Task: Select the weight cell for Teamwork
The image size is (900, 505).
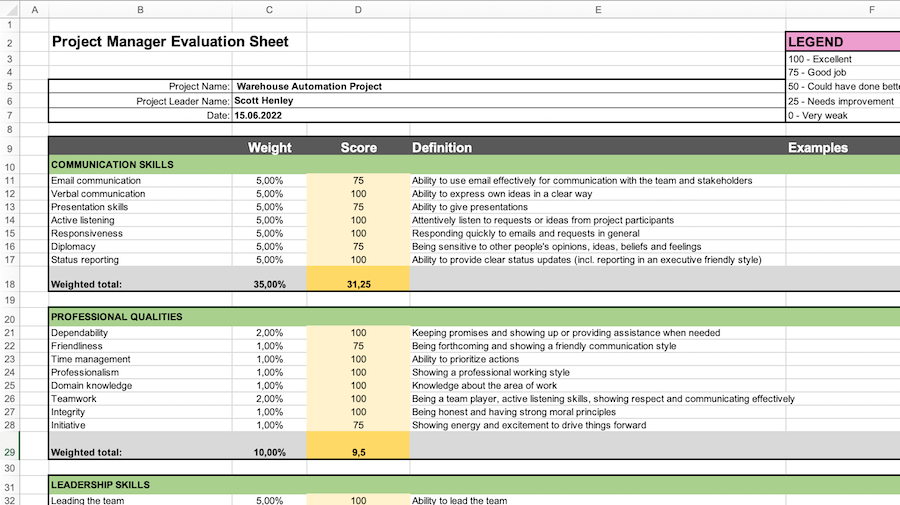Action: [x=269, y=399]
